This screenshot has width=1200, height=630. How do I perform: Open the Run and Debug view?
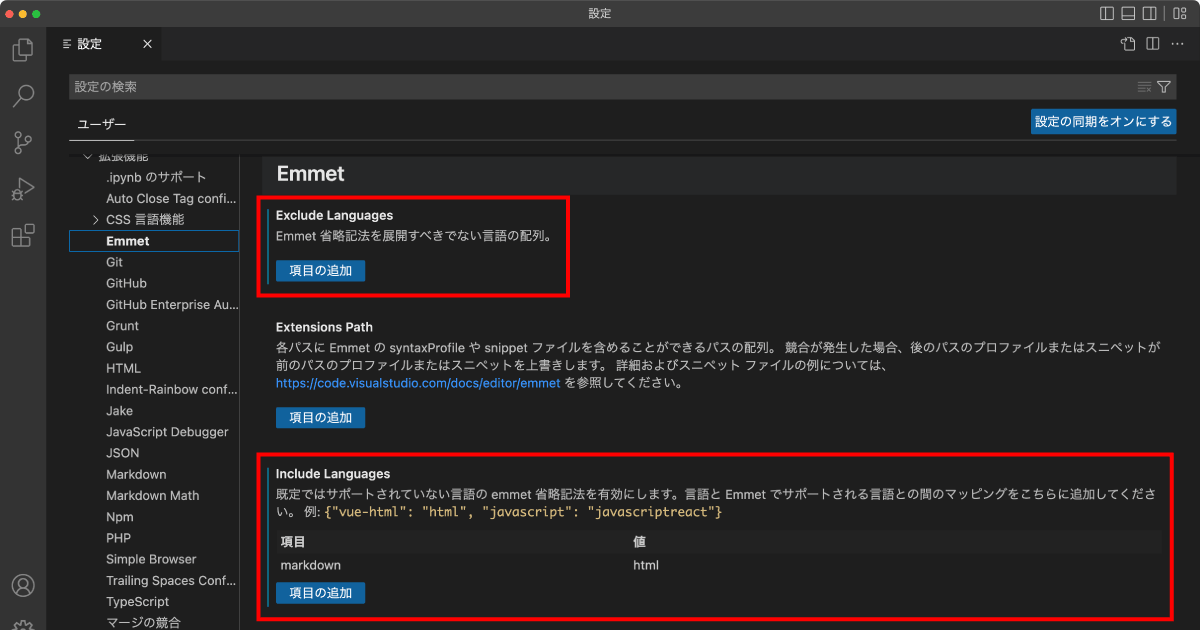(23, 189)
